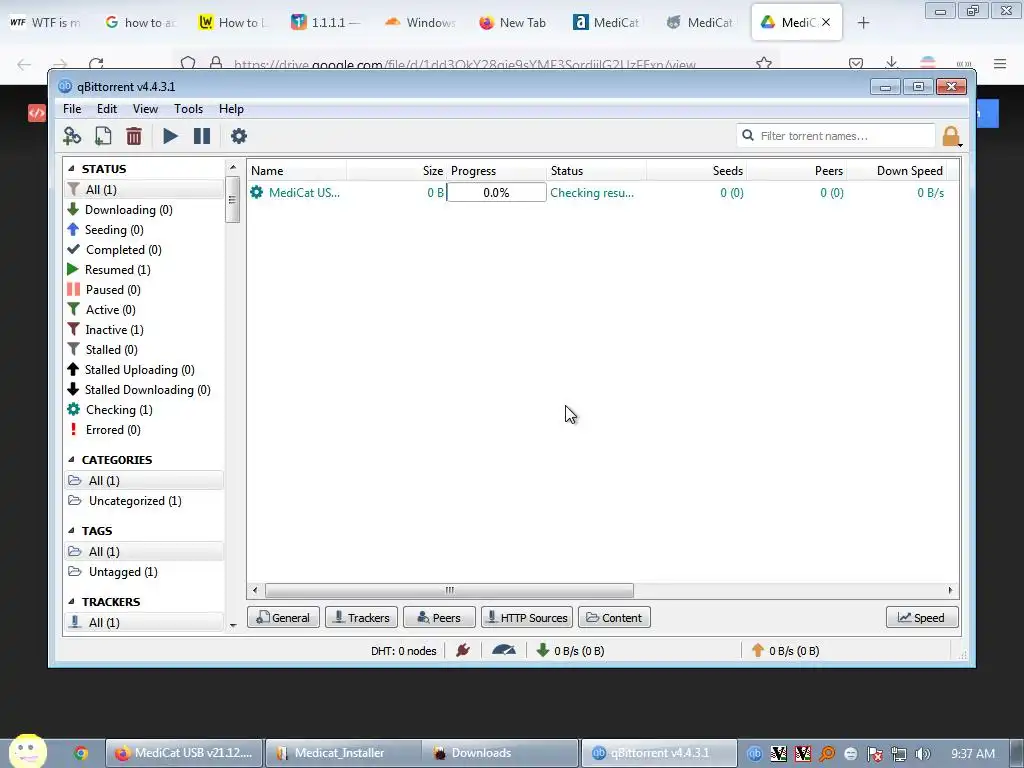The height and width of the screenshot is (768, 1024).
Task: Collapse the TRACKERS section
Action: pos(71,601)
